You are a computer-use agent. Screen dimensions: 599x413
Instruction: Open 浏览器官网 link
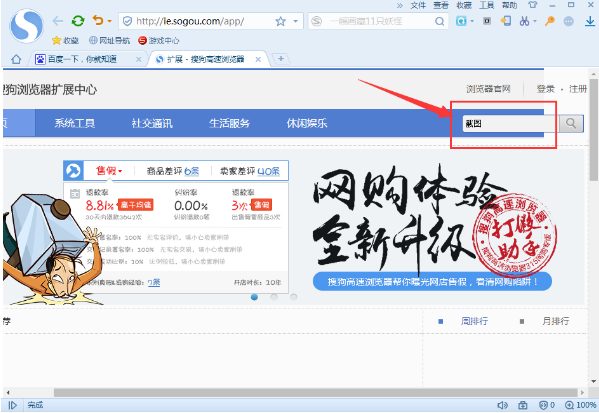(x=488, y=89)
